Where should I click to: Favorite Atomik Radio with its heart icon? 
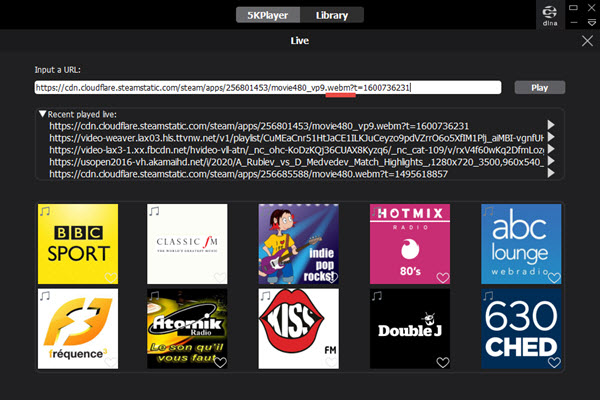point(220,362)
